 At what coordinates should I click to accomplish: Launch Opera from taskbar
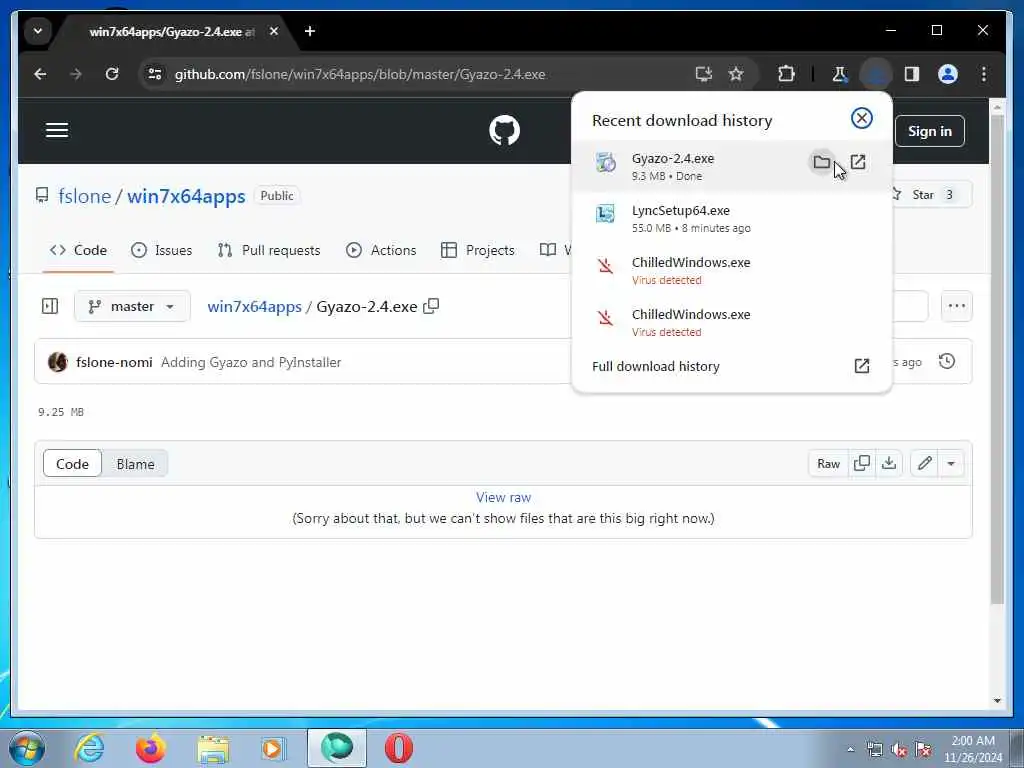point(398,748)
